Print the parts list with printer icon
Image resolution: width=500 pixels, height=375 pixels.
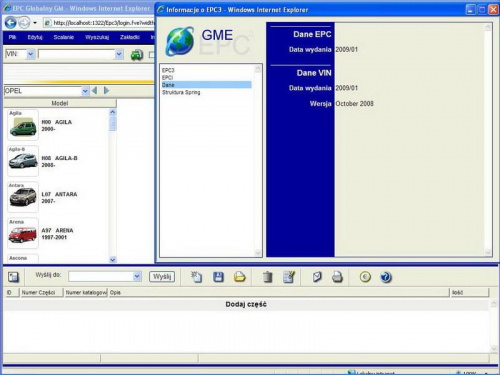tap(337, 277)
